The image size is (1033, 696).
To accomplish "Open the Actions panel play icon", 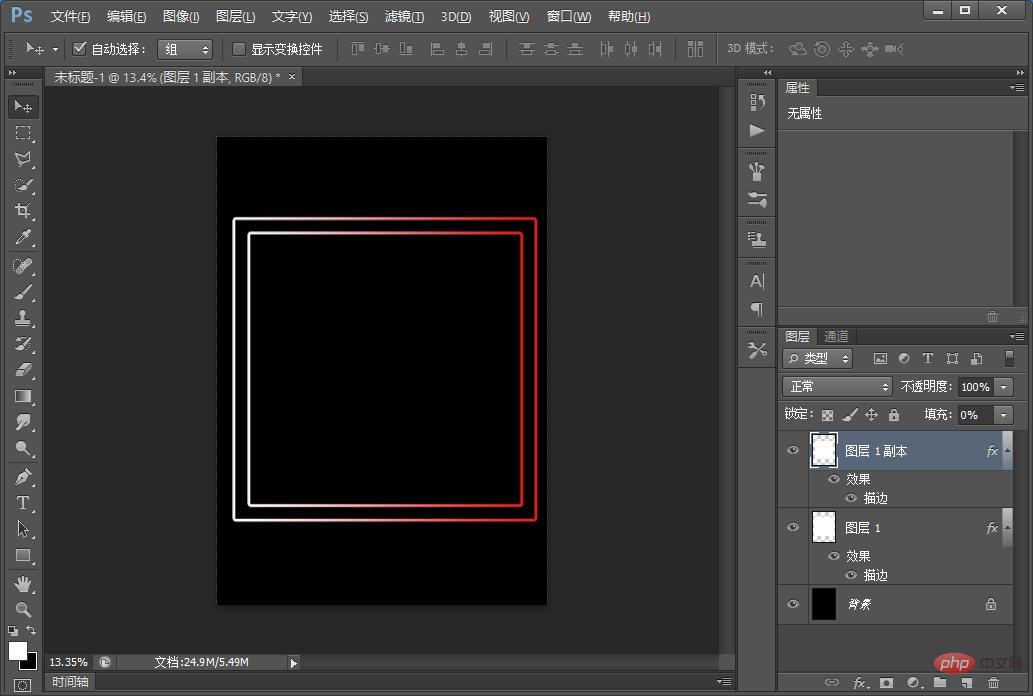I will (757, 130).
